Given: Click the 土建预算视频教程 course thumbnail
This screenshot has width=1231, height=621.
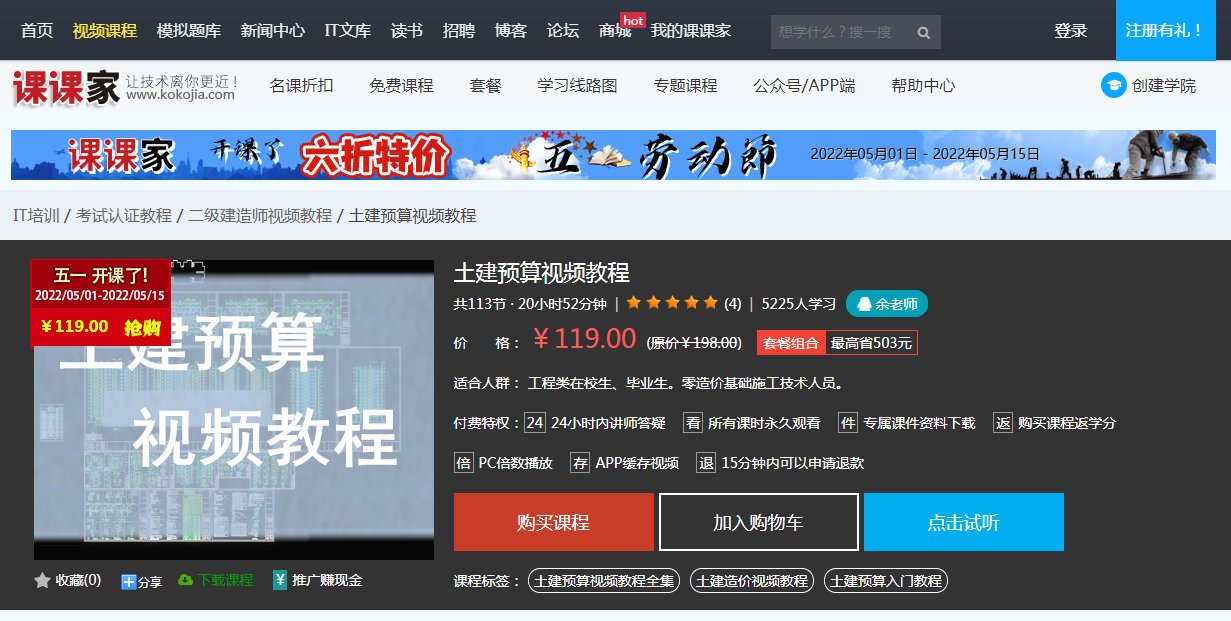Looking at the screenshot, I should [x=234, y=410].
